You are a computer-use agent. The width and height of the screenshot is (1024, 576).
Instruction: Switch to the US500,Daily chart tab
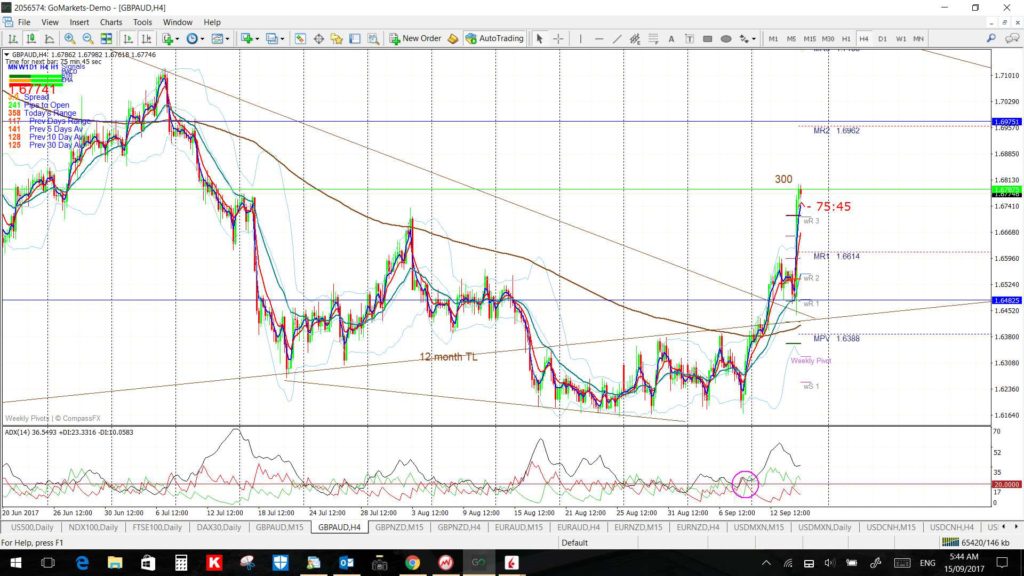(32, 527)
